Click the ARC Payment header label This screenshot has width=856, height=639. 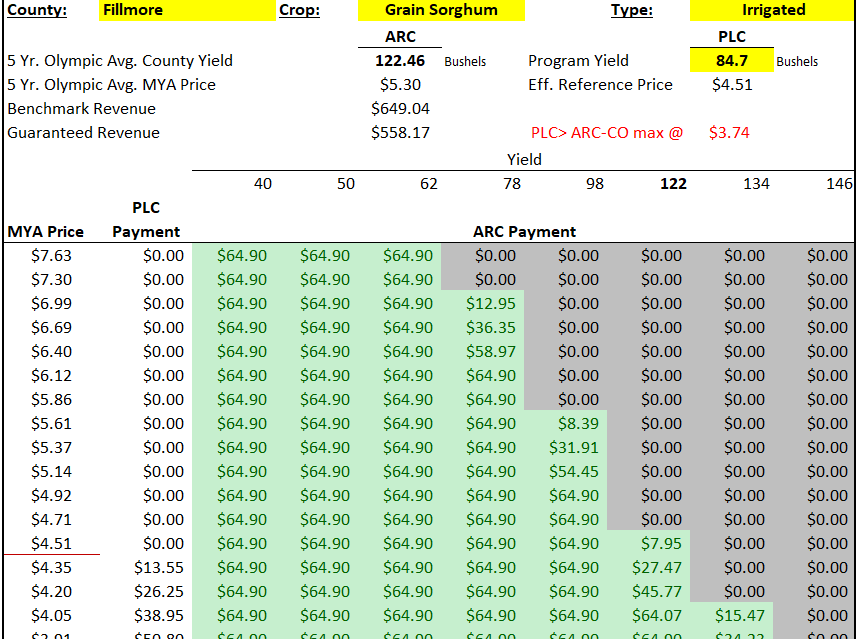pyautogui.click(x=524, y=232)
